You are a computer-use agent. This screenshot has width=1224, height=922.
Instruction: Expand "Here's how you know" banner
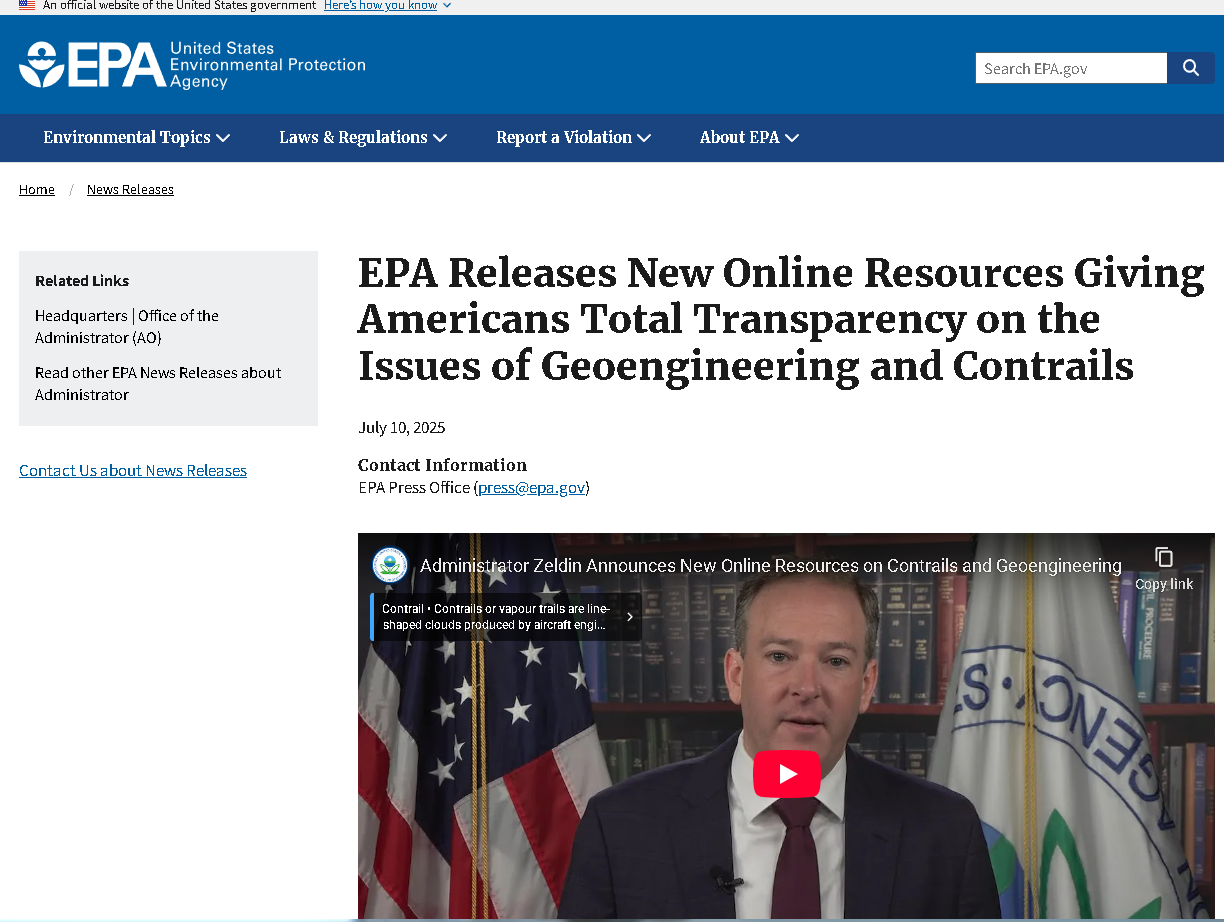click(387, 5)
